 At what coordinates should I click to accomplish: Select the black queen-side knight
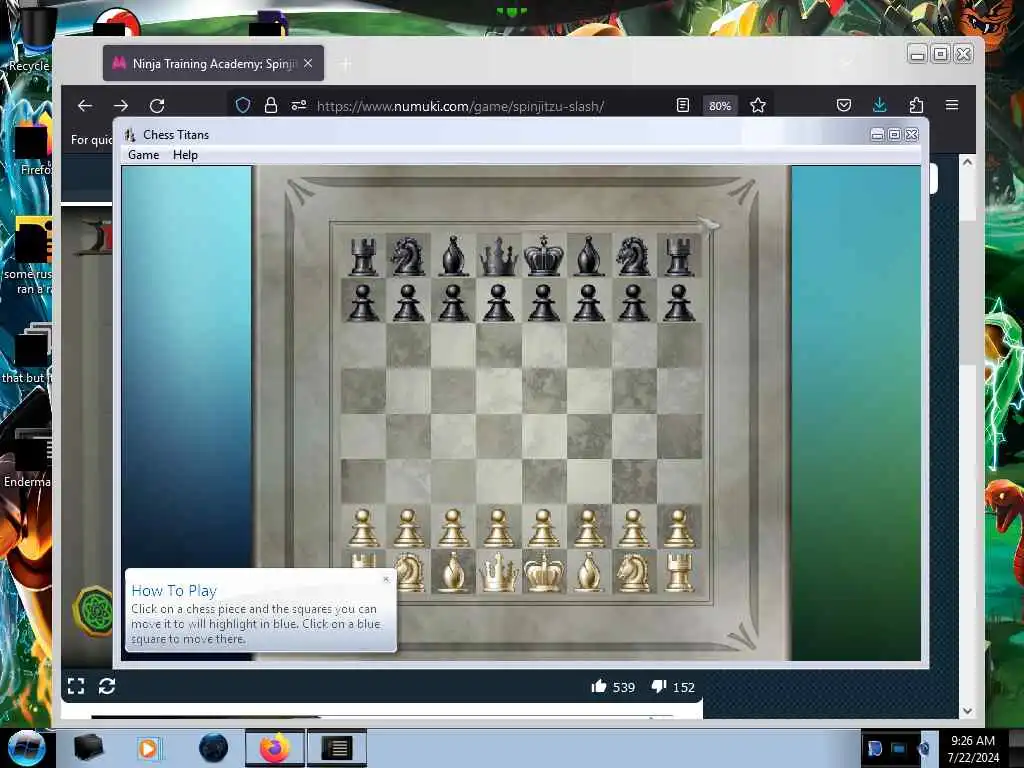408,256
